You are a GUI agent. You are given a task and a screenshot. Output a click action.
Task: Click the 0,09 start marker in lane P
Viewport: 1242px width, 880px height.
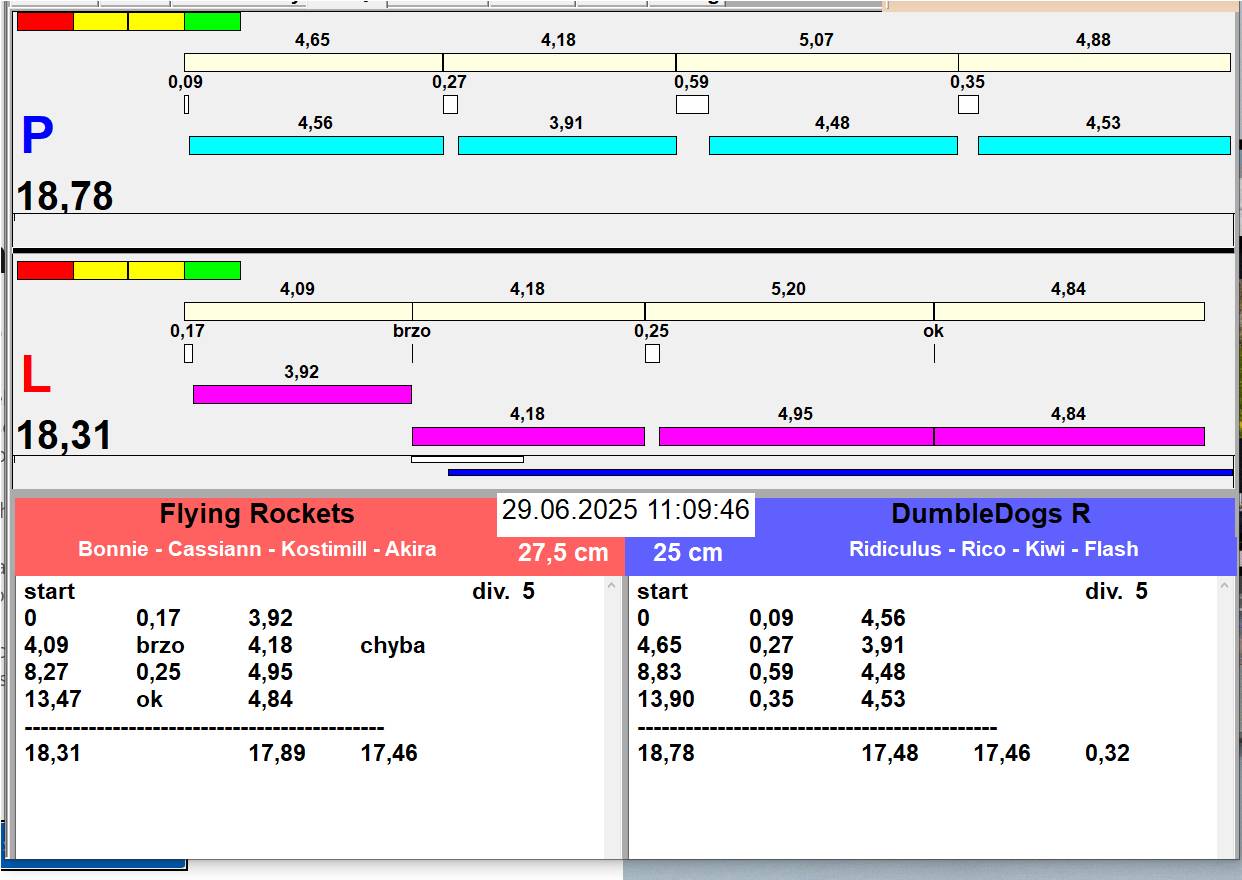click(x=187, y=104)
